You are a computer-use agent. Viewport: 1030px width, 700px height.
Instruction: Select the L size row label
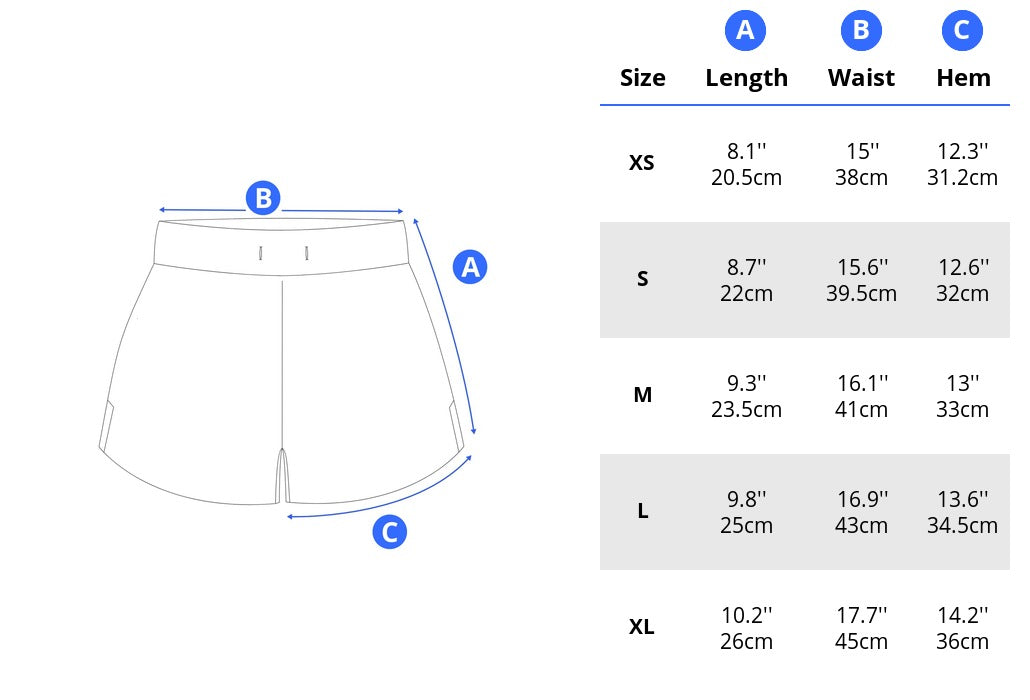coord(642,511)
